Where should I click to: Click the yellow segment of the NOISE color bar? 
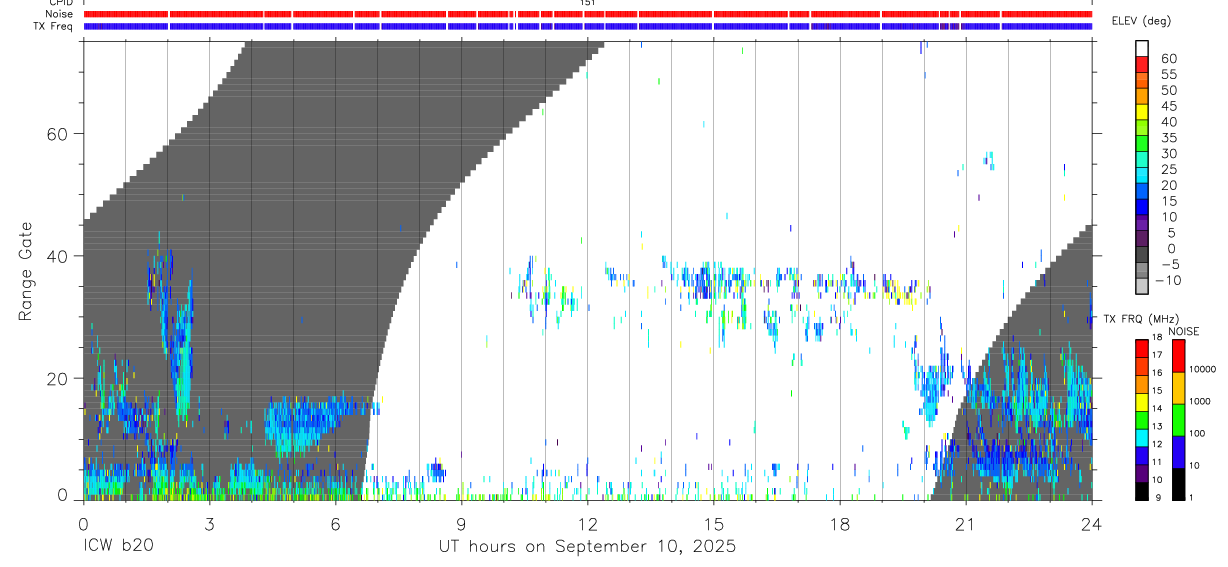point(1179,388)
